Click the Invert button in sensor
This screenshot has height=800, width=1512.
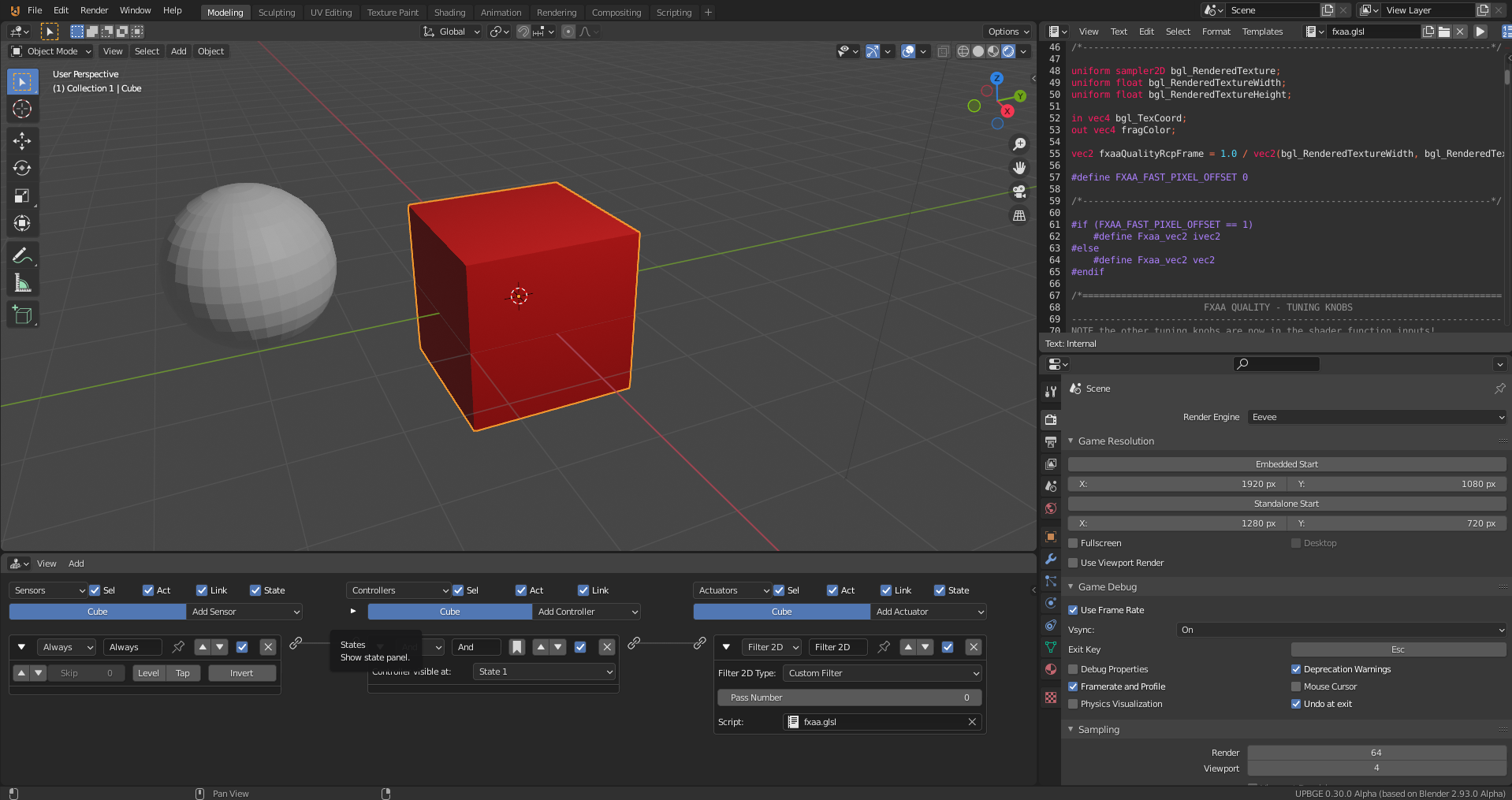click(x=242, y=673)
